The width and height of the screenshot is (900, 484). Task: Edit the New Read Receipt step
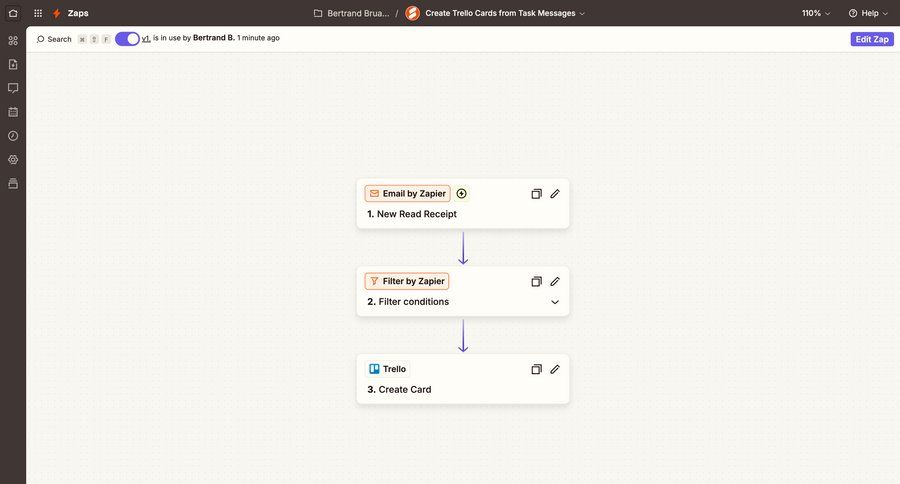[x=555, y=194]
